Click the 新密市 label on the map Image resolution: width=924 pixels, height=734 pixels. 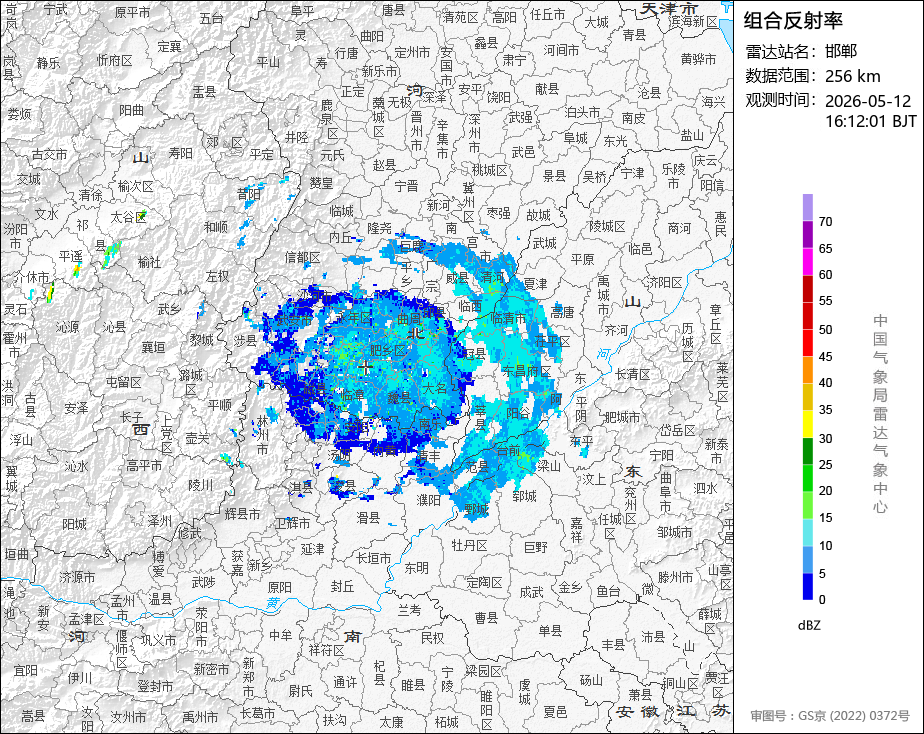click(x=211, y=670)
